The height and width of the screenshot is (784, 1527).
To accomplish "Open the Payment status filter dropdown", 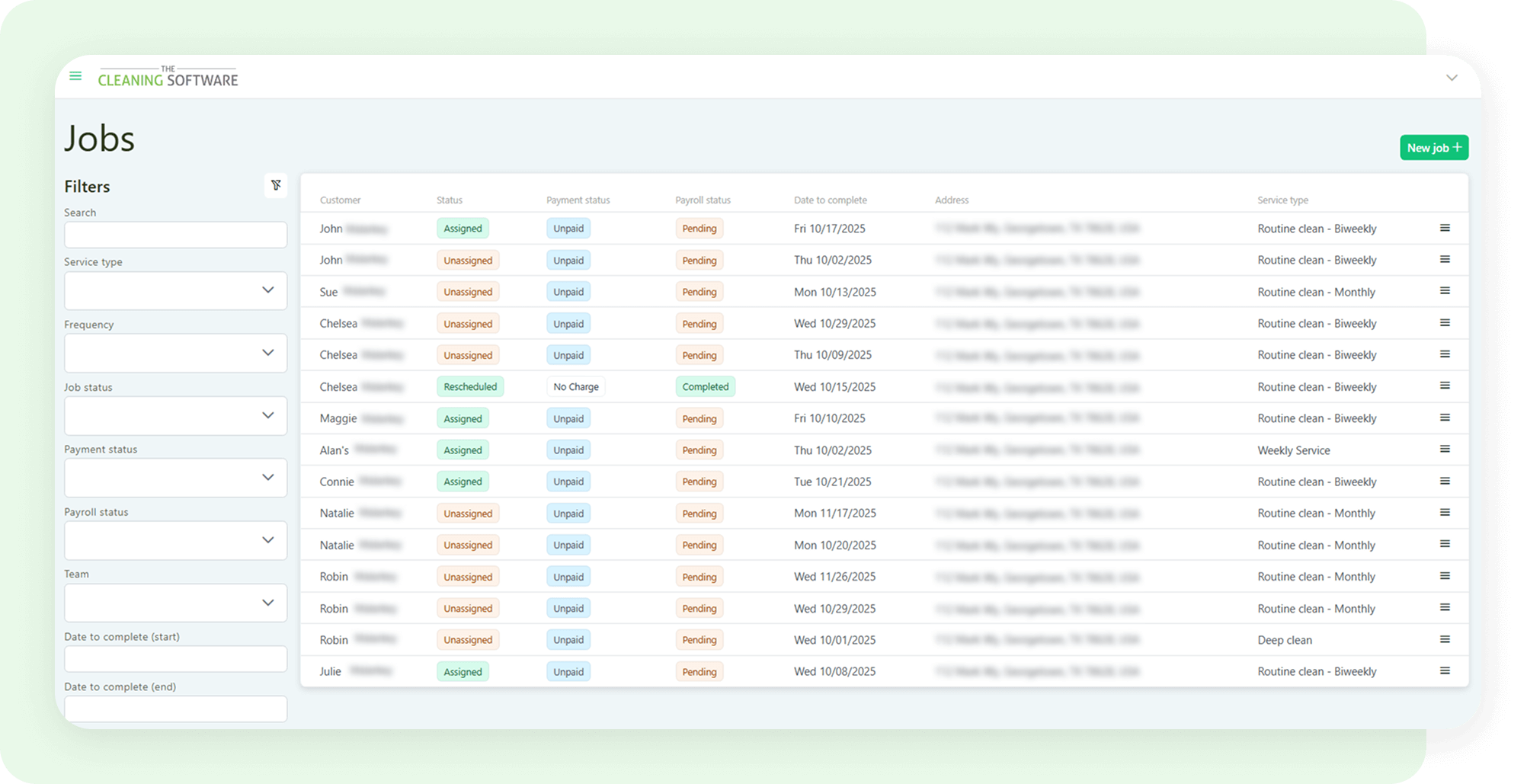I will 175,478.
